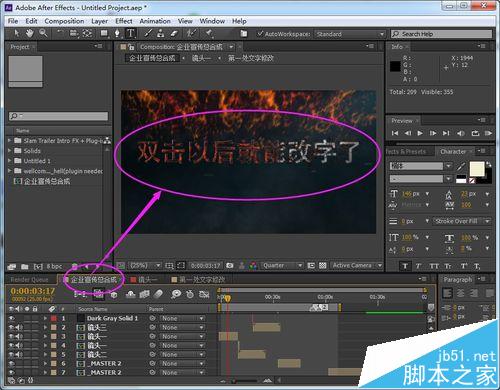Screen dimensions: 500x390
Task: Play the composition preview
Action: [420, 133]
